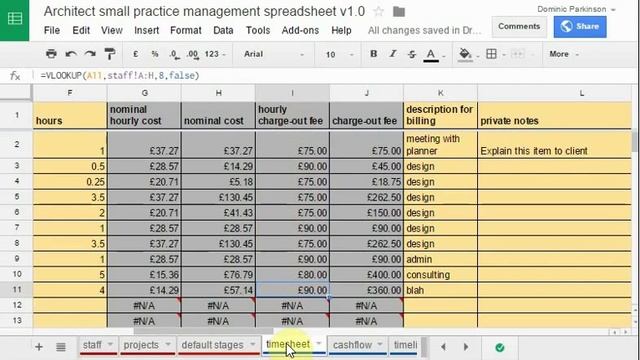Select the blah cell in row 11

(x=440, y=290)
